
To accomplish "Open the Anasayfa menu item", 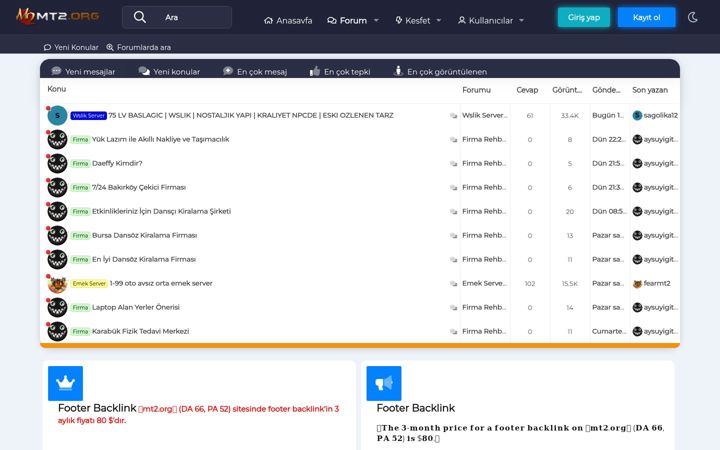I will coord(288,21).
